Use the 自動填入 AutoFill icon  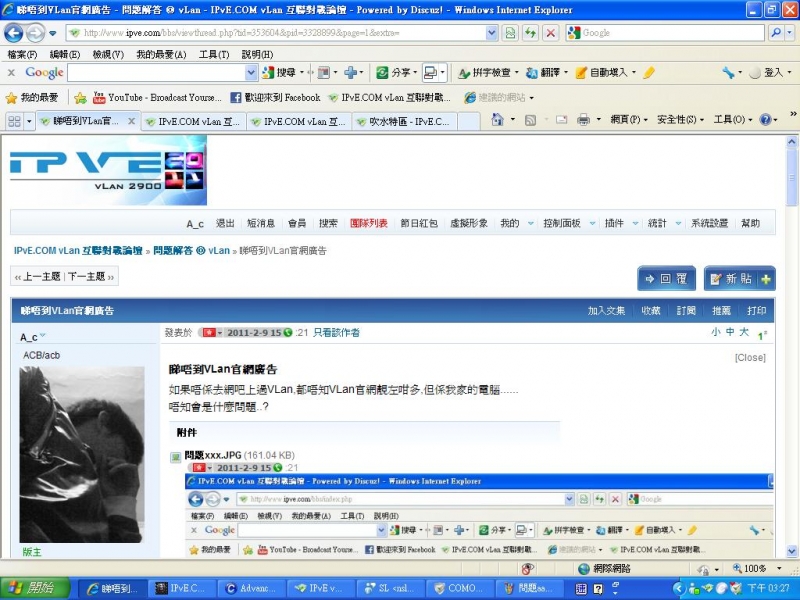tap(607, 72)
